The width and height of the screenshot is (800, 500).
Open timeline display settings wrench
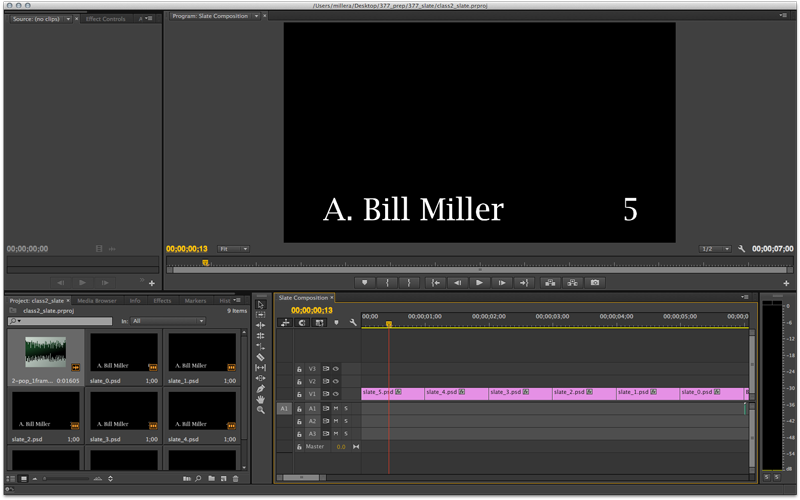(353, 323)
